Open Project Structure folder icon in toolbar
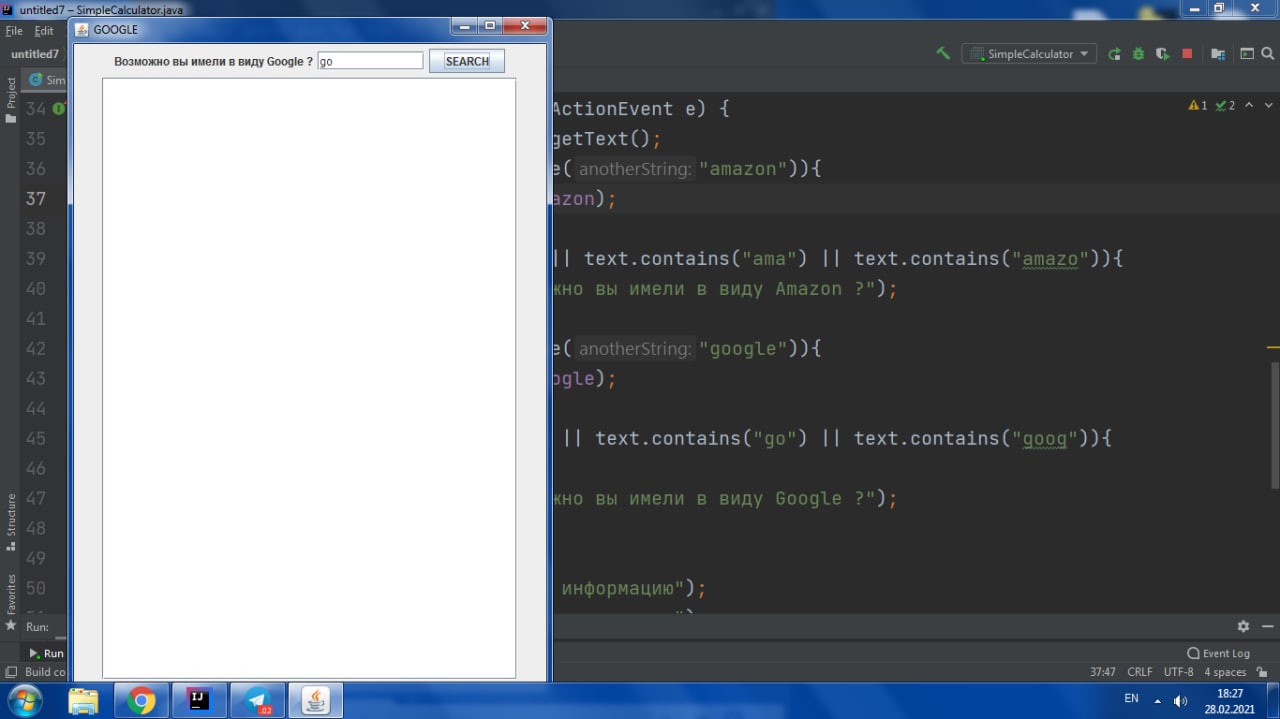Viewport: 1280px width, 719px height. (1218, 54)
